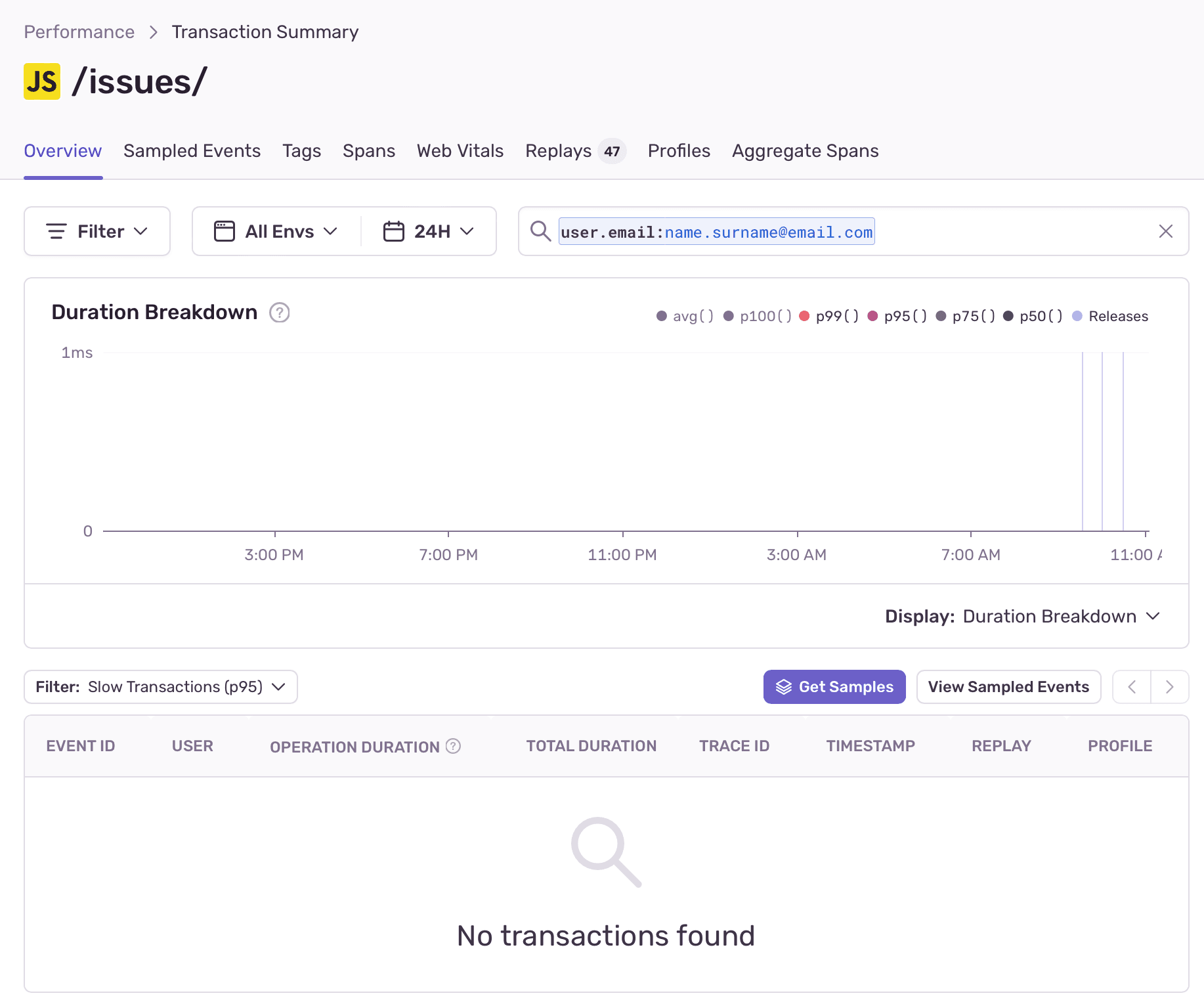Clear the search query with the X icon
1204x1006 pixels.
[x=1166, y=231]
